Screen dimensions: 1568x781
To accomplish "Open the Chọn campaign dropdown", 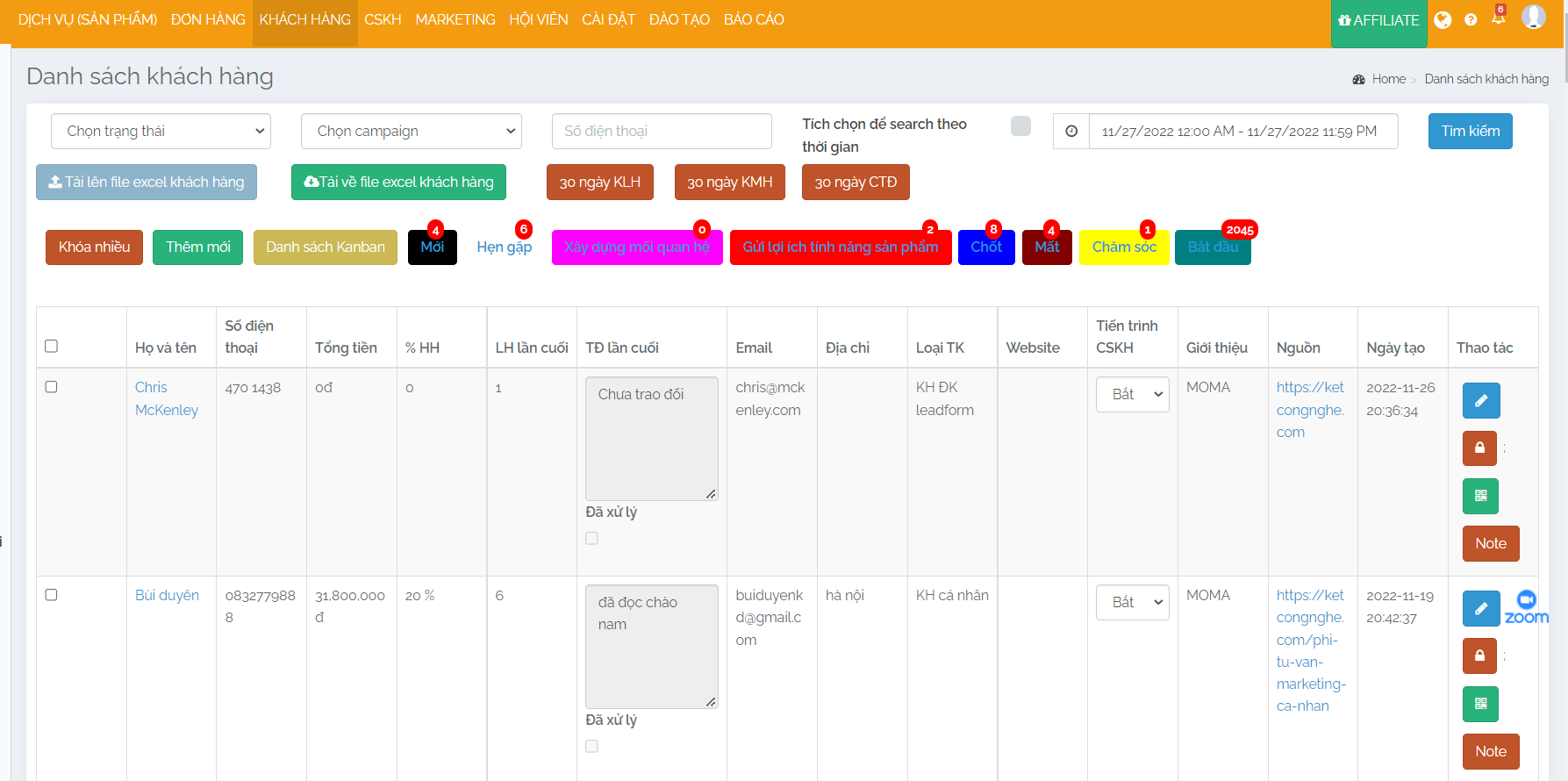I will [x=411, y=132].
